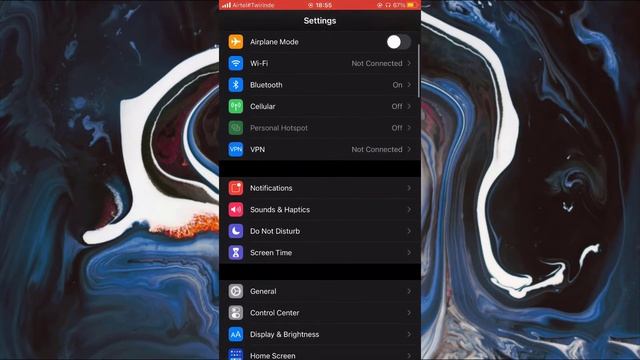Tap the General gear icon
The image size is (640, 360).
pyautogui.click(x=236, y=291)
